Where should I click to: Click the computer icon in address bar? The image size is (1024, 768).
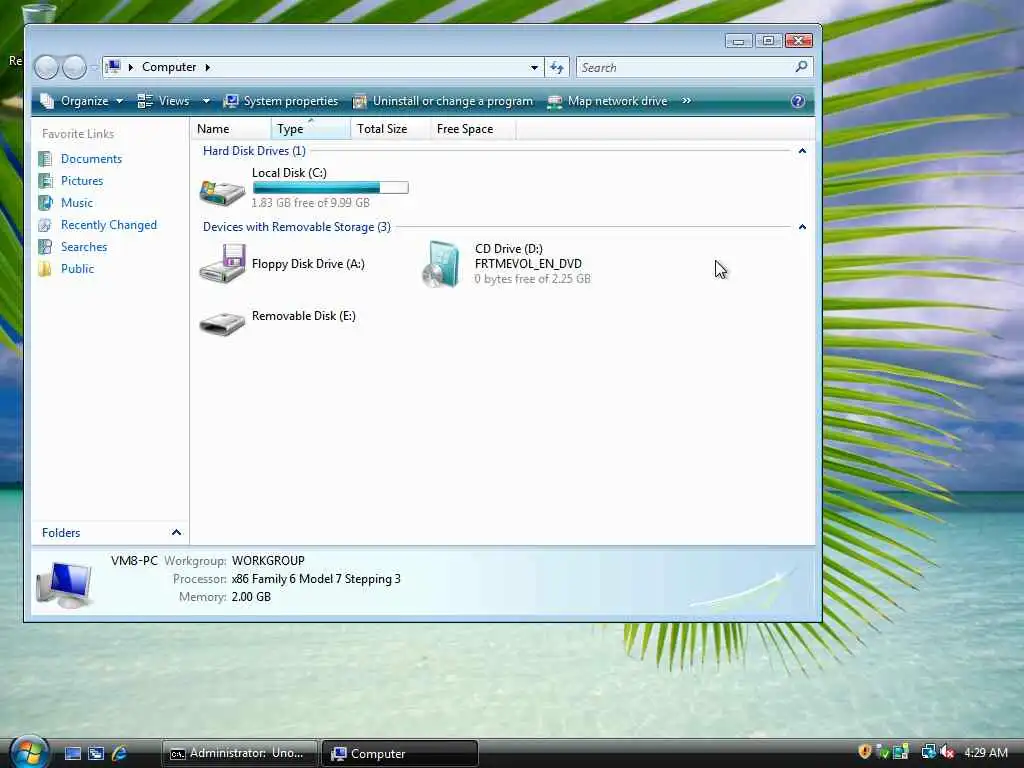pos(114,67)
